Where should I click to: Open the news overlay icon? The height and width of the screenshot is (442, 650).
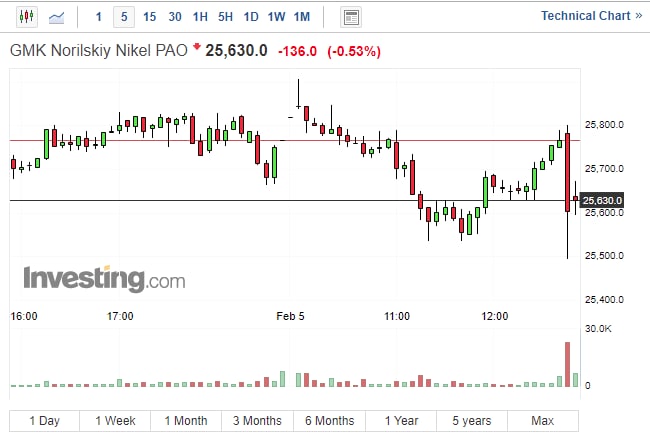click(x=351, y=17)
